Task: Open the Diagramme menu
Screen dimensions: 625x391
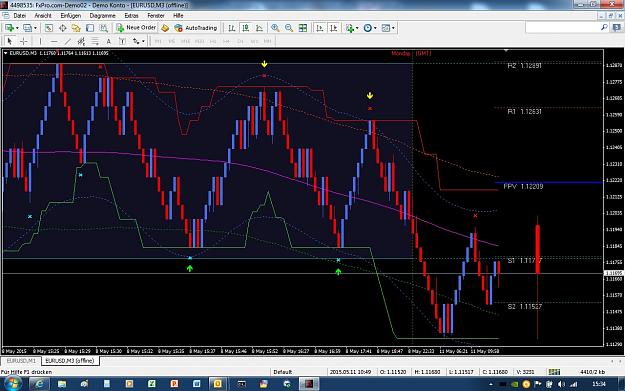Action: [102, 16]
